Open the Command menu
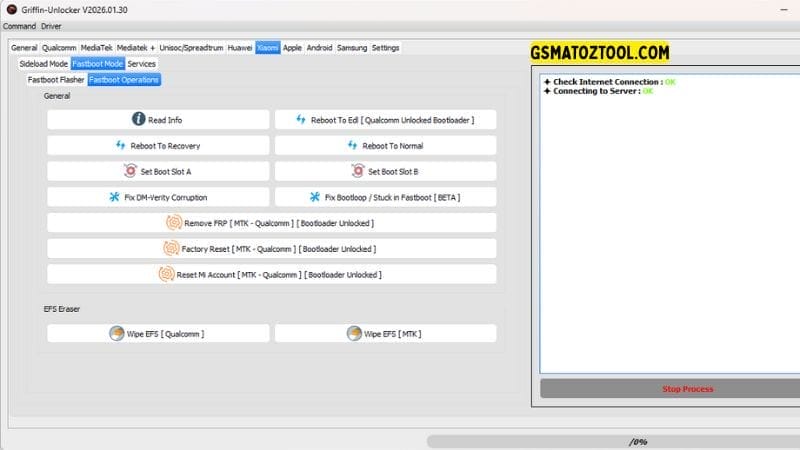 tap(19, 26)
